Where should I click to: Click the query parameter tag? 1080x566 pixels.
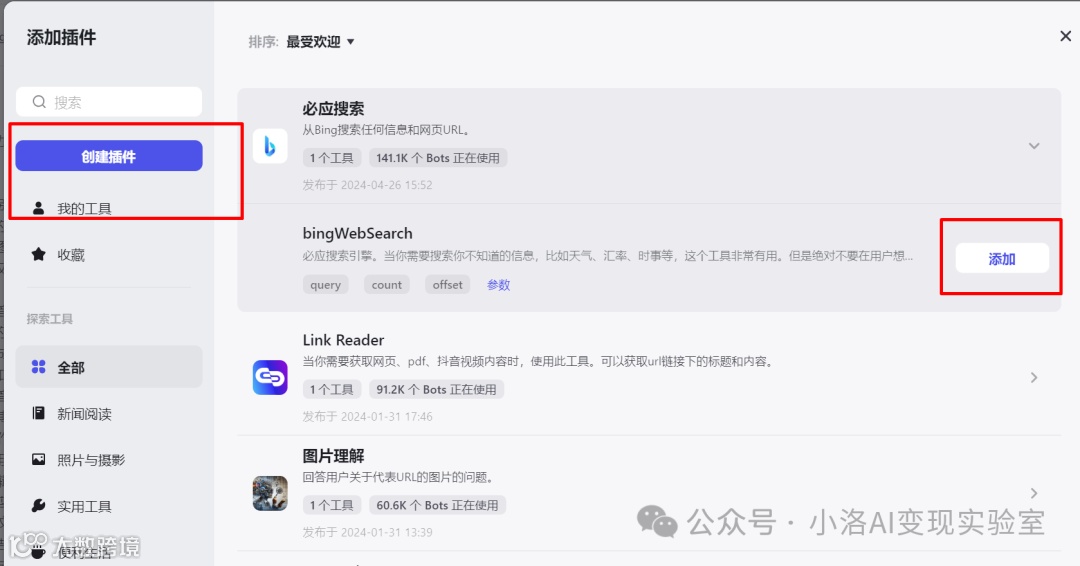coord(326,284)
